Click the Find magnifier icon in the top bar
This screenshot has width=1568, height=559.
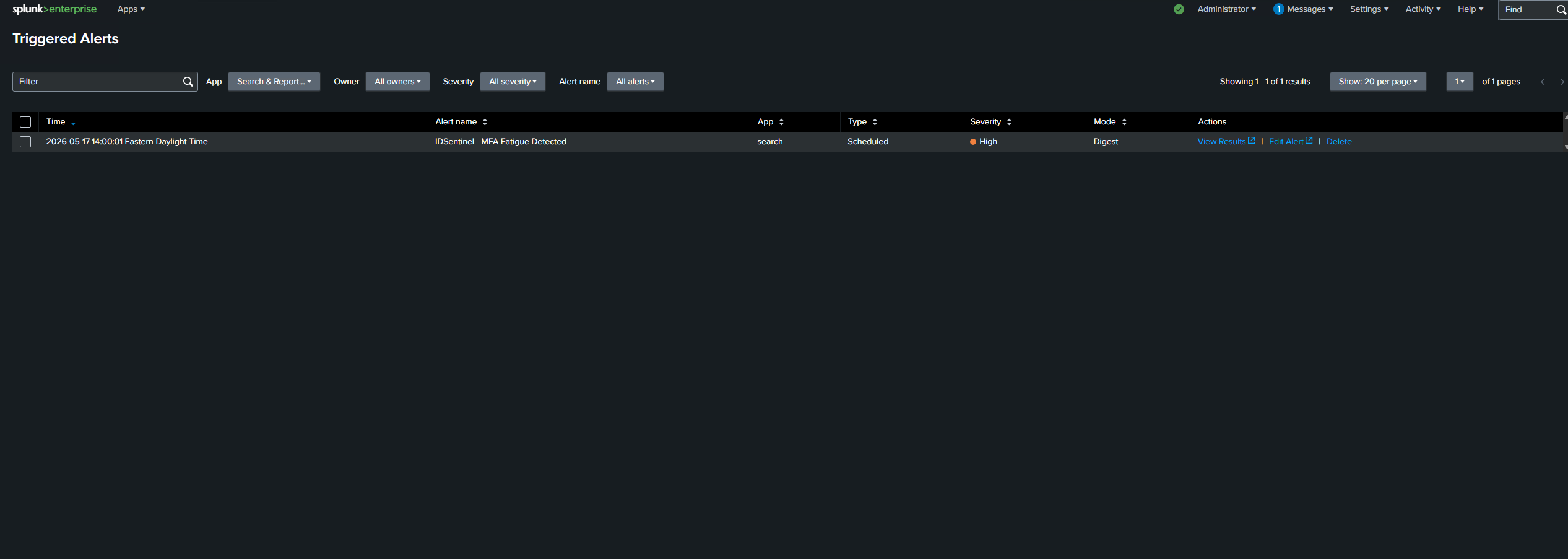1561,10
